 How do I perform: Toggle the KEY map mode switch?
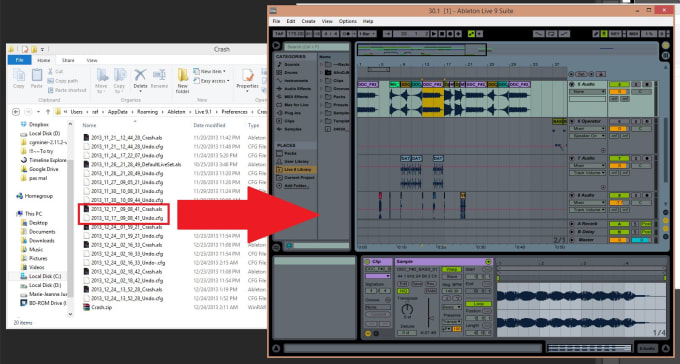(x=615, y=34)
